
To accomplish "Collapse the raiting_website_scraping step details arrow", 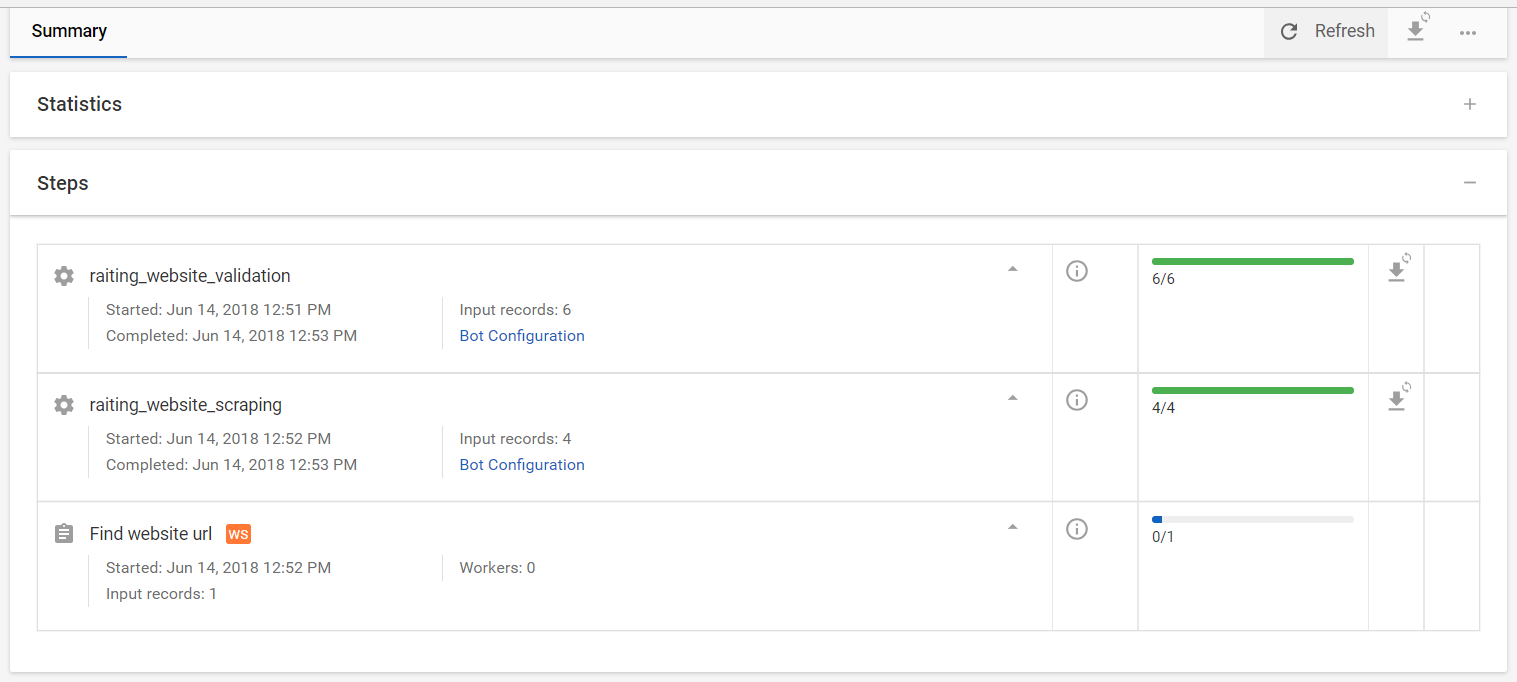I will (1012, 398).
